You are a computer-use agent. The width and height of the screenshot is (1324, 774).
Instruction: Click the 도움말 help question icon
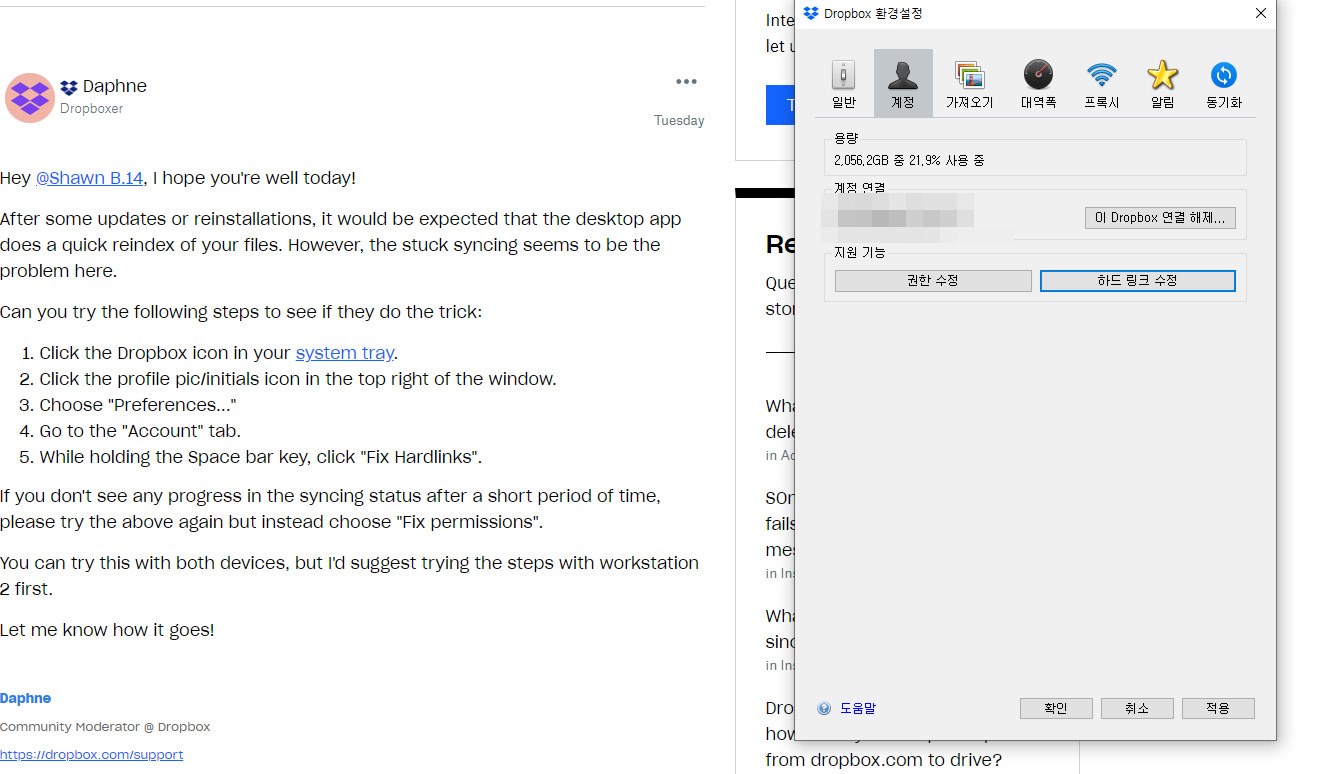pos(824,708)
